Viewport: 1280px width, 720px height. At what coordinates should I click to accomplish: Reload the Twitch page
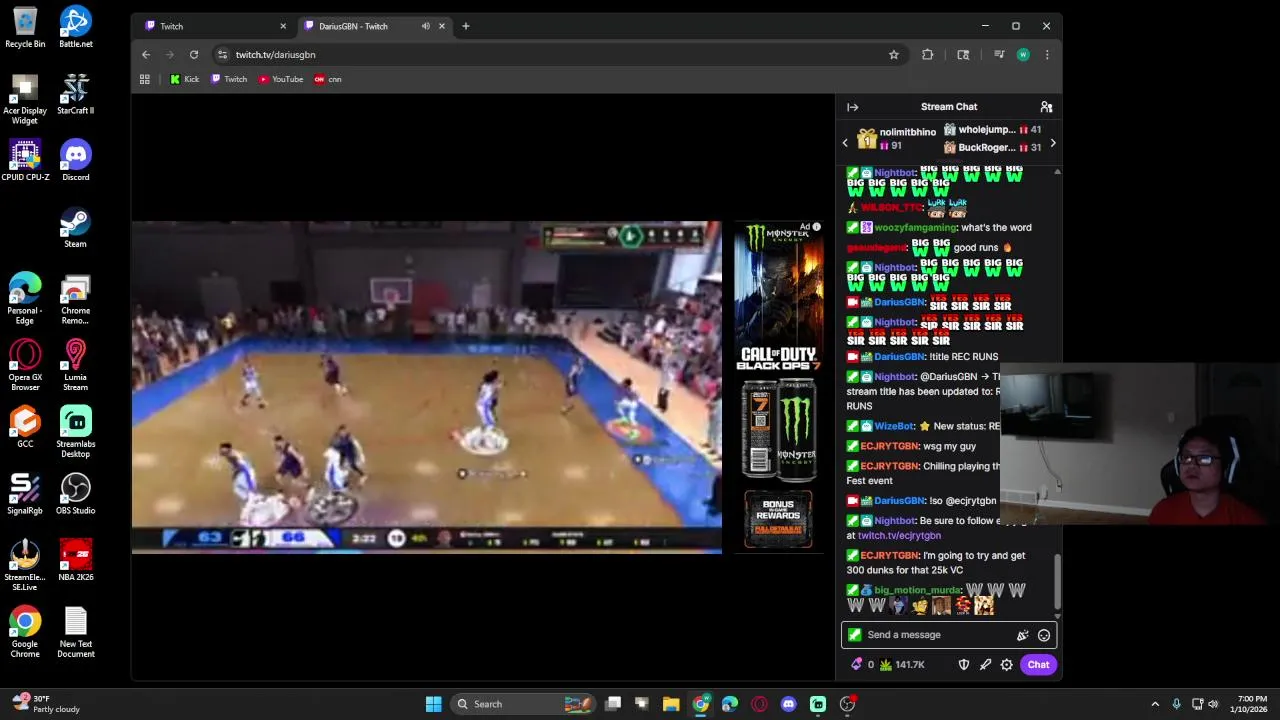click(194, 55)
